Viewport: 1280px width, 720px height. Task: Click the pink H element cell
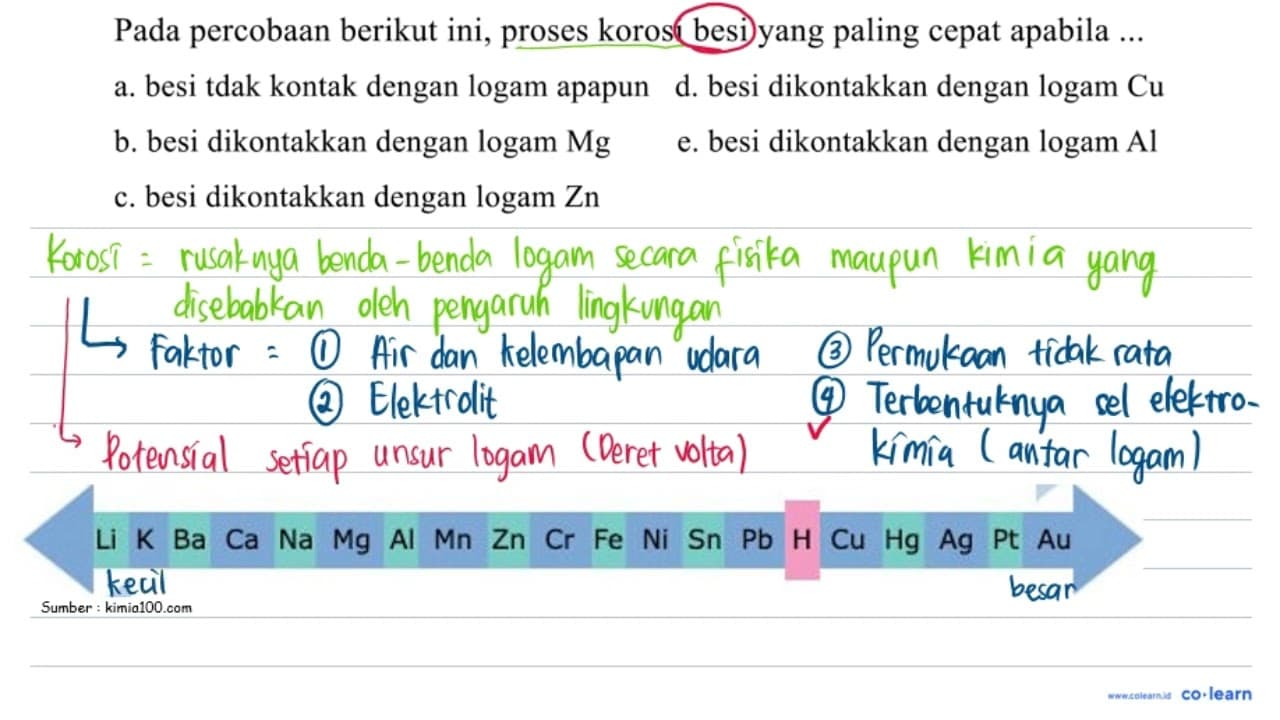tap(802, 540)
